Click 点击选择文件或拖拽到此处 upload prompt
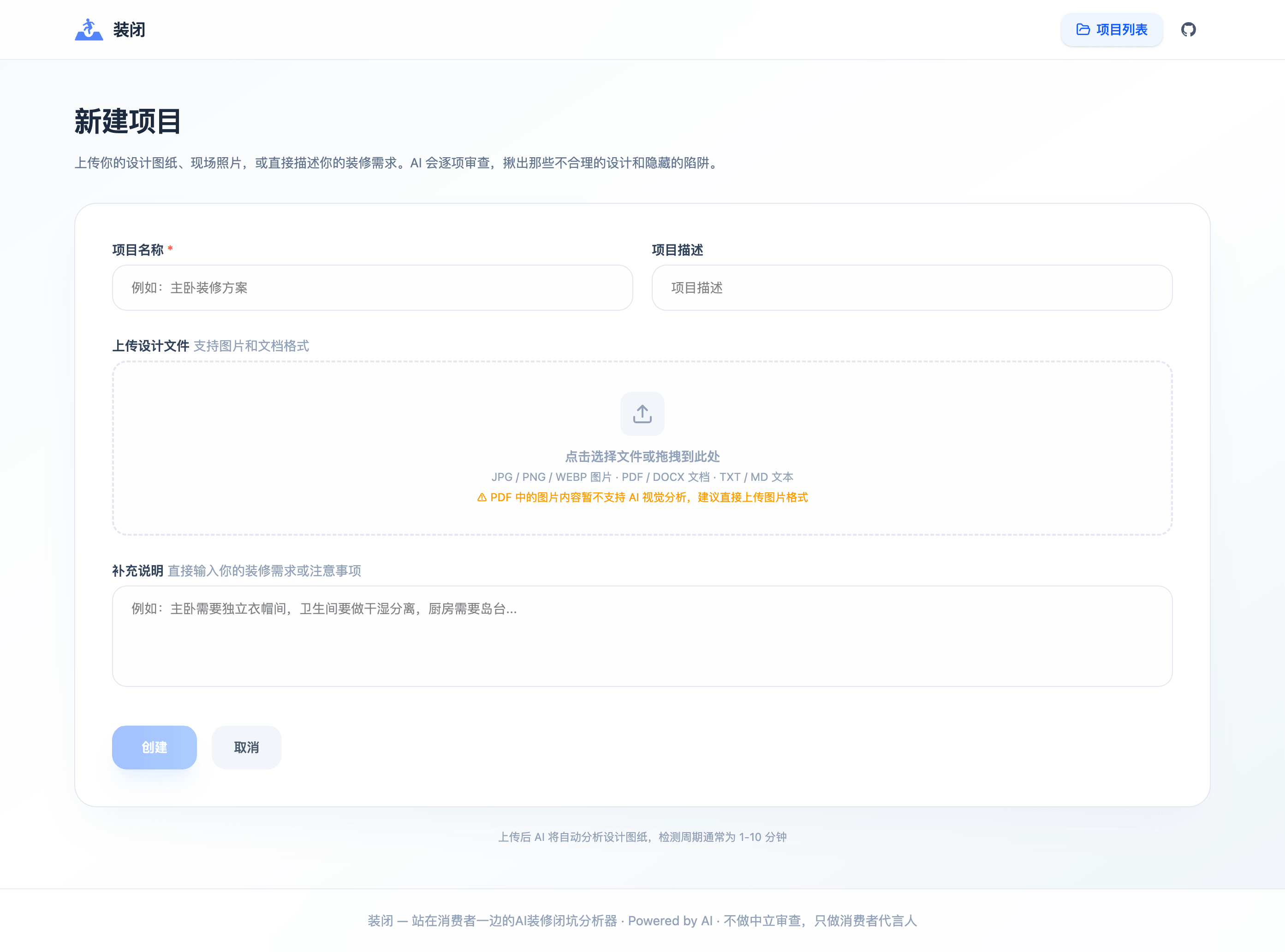Screen dimensions: 1285x952 click(x=642, y=456)
